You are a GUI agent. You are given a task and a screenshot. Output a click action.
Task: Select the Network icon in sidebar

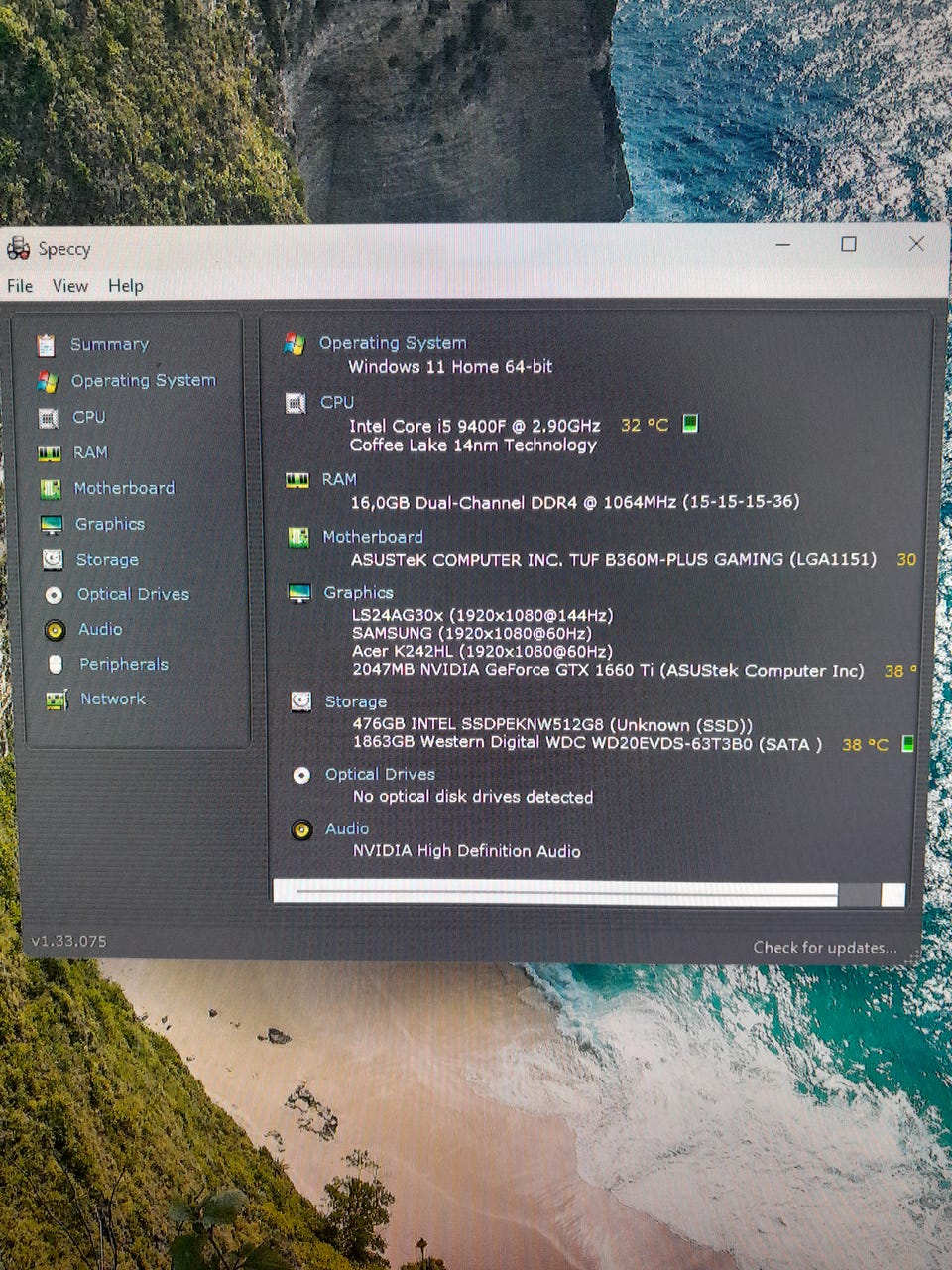pos(57,700)
